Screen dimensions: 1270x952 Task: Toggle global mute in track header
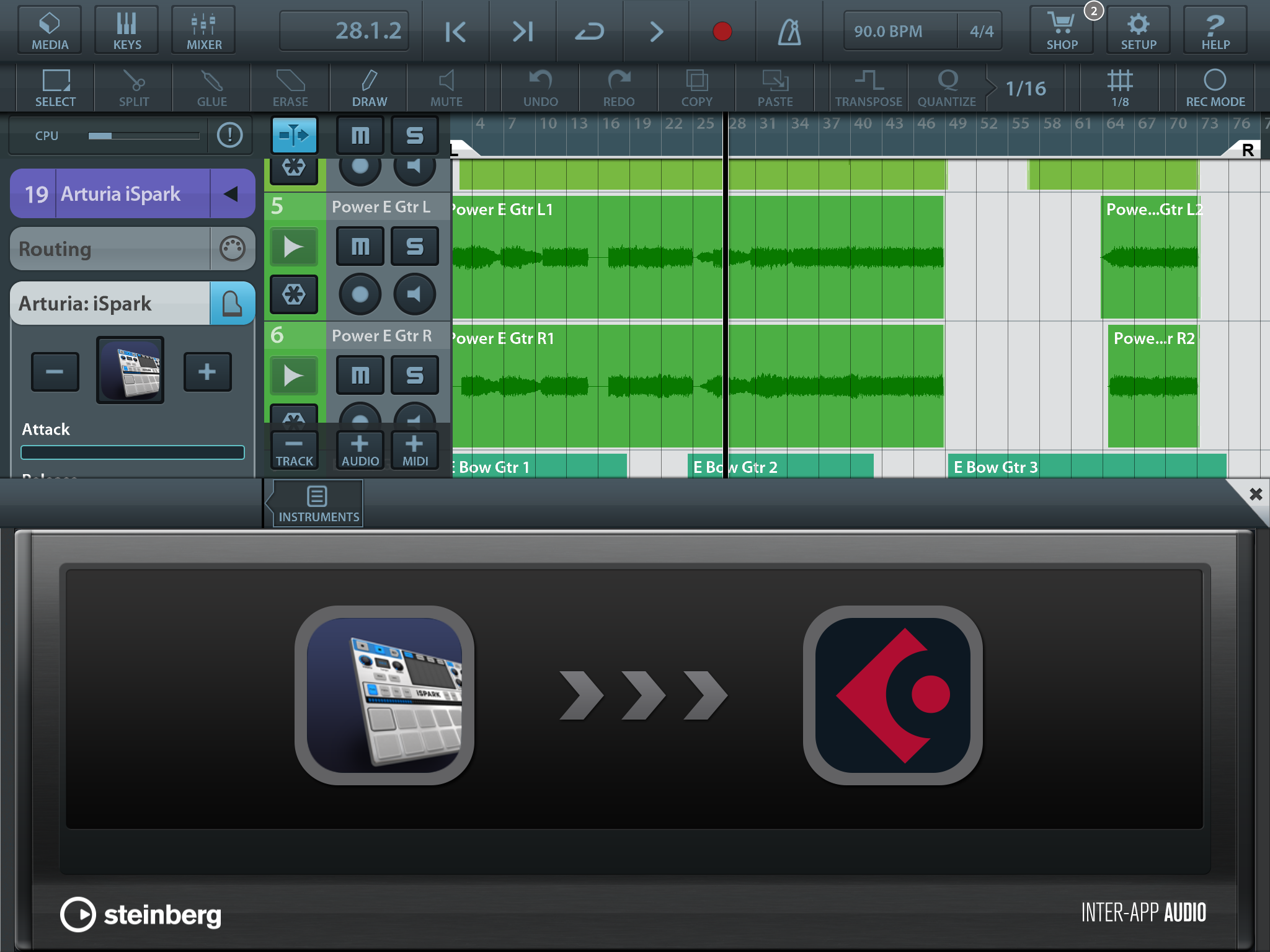point(360,134)
